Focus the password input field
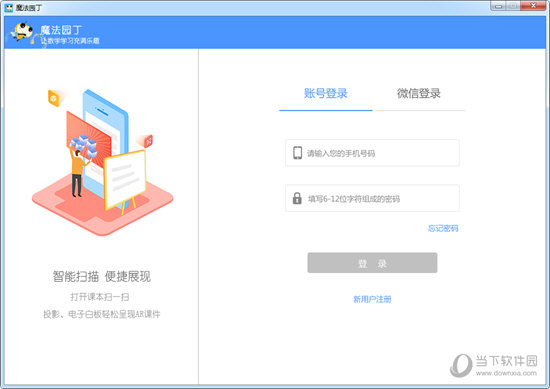 (372, 198)
